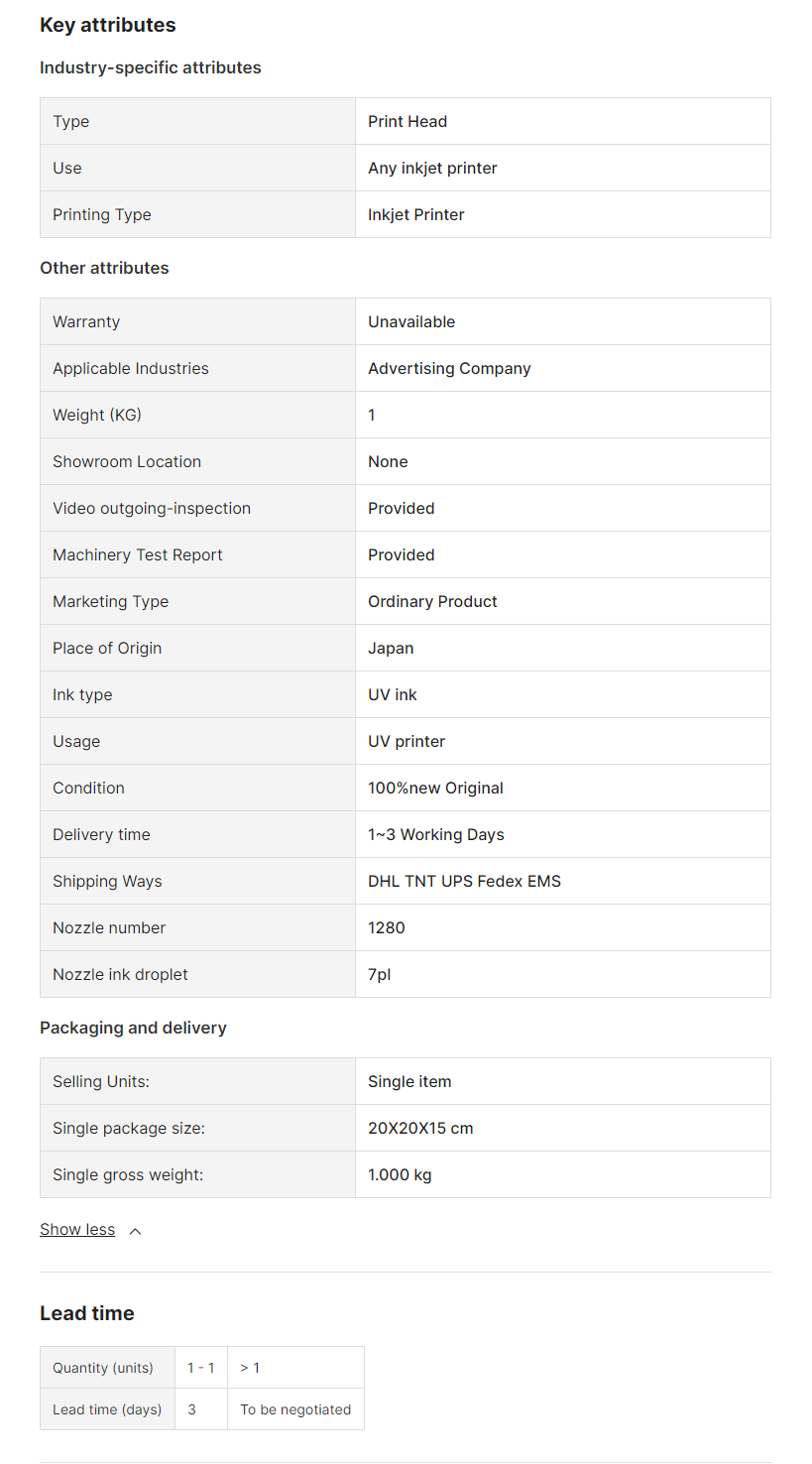Click the Lead time heading
Image resolution: width=812 pixels, height=1464 pixels.
[x=87, y=1313]
